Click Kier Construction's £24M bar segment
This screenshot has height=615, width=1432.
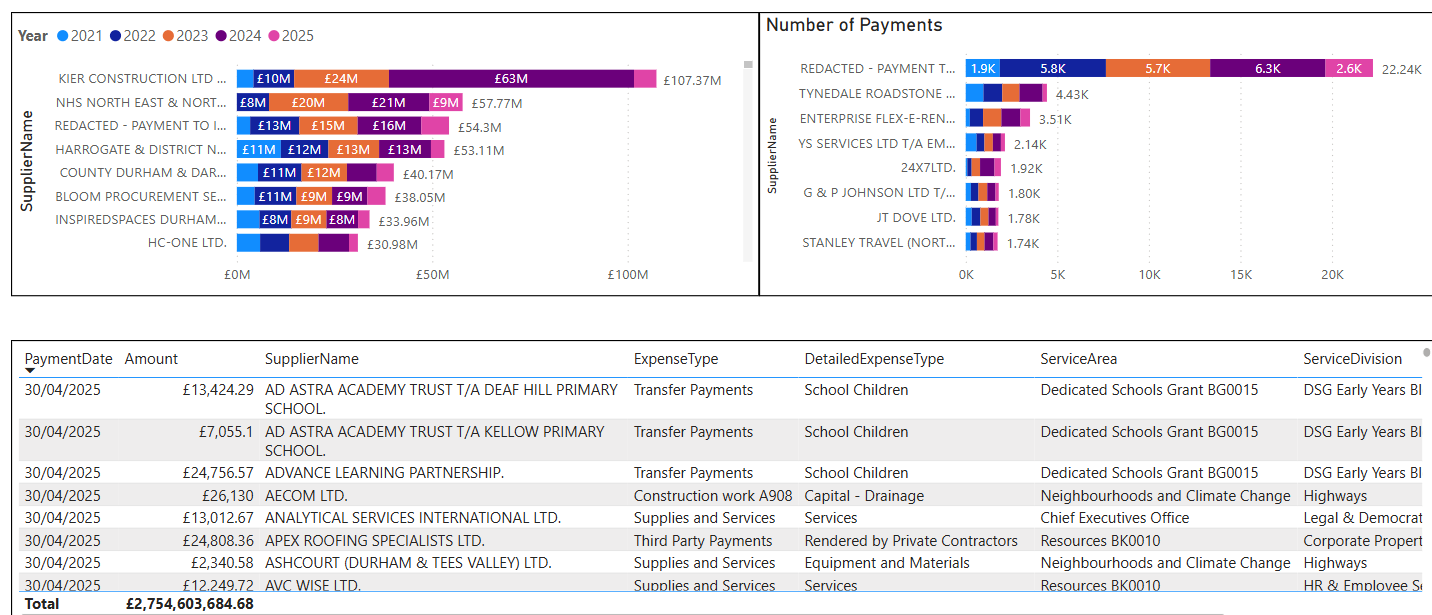click(x=342, y=79)
